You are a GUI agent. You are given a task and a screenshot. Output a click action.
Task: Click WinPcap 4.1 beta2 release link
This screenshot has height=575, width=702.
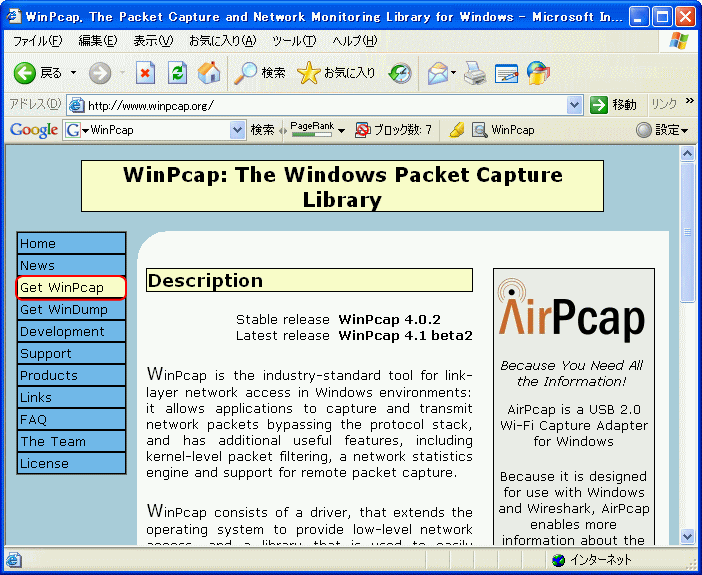pos(405,335)
